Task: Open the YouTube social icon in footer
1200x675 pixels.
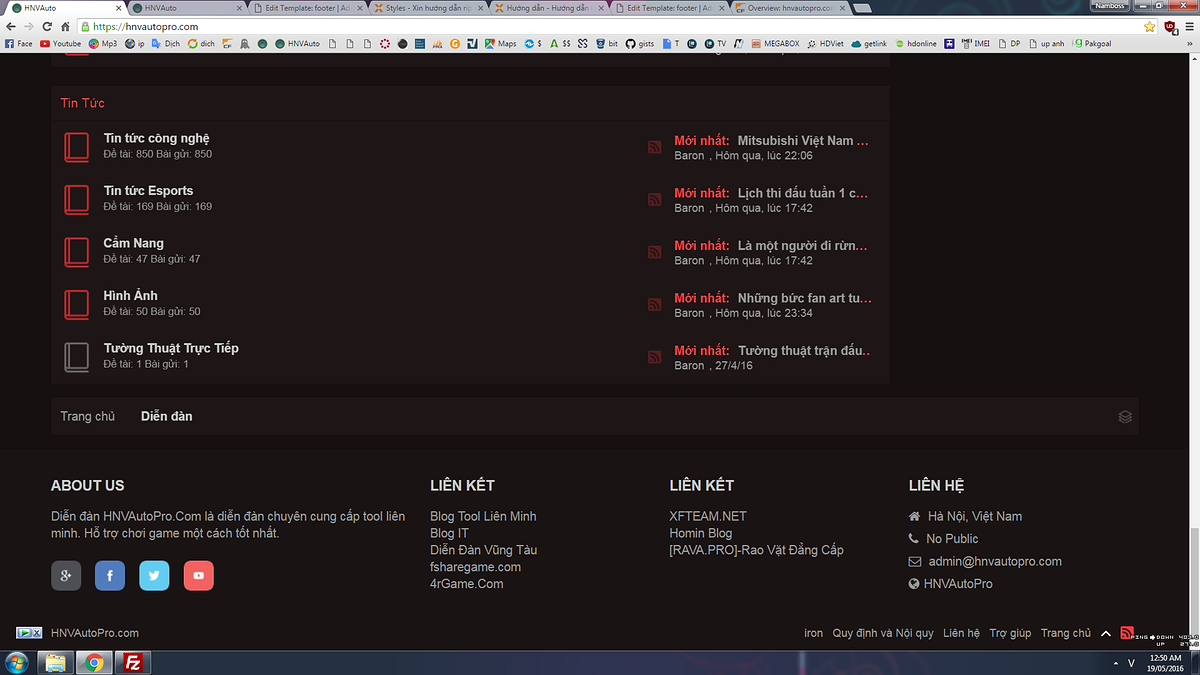Action: [x=198, y=576]
